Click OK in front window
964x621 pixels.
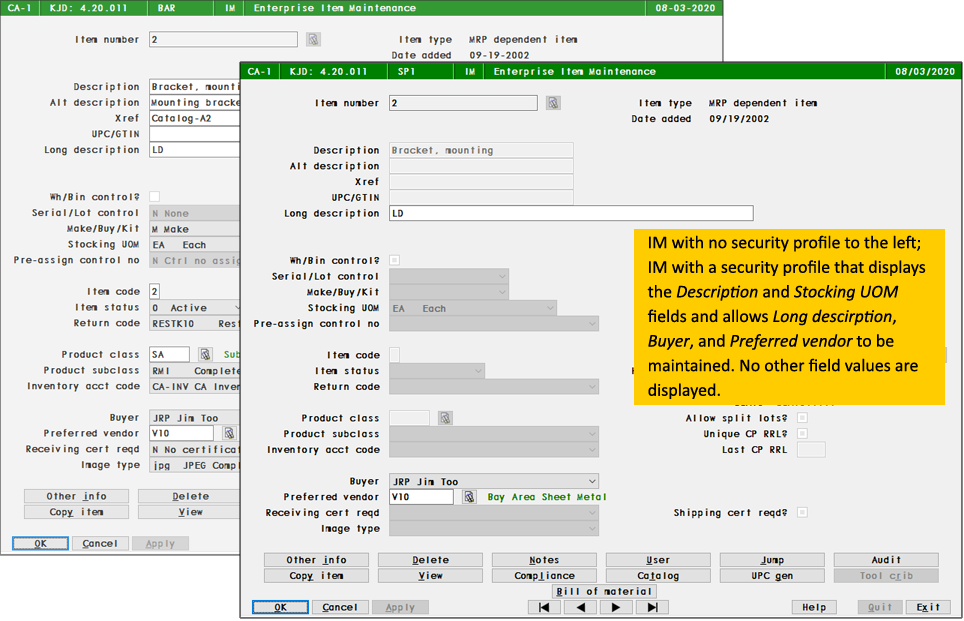click(x=280, y=607)
